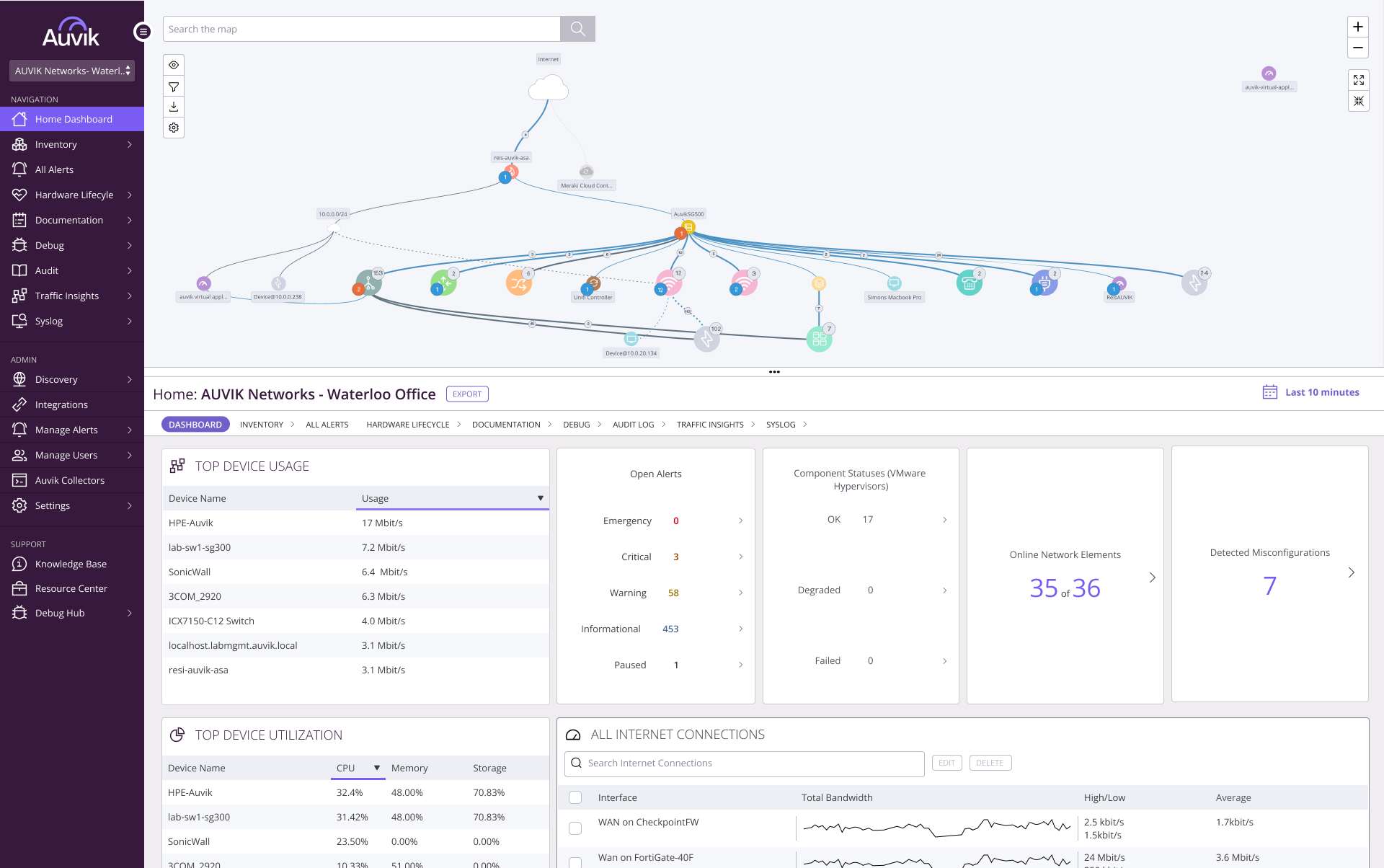This screenshot has width=1384, height=868.
Task: Sort utilization table by CPU arrow
Action: pos(376,768)
